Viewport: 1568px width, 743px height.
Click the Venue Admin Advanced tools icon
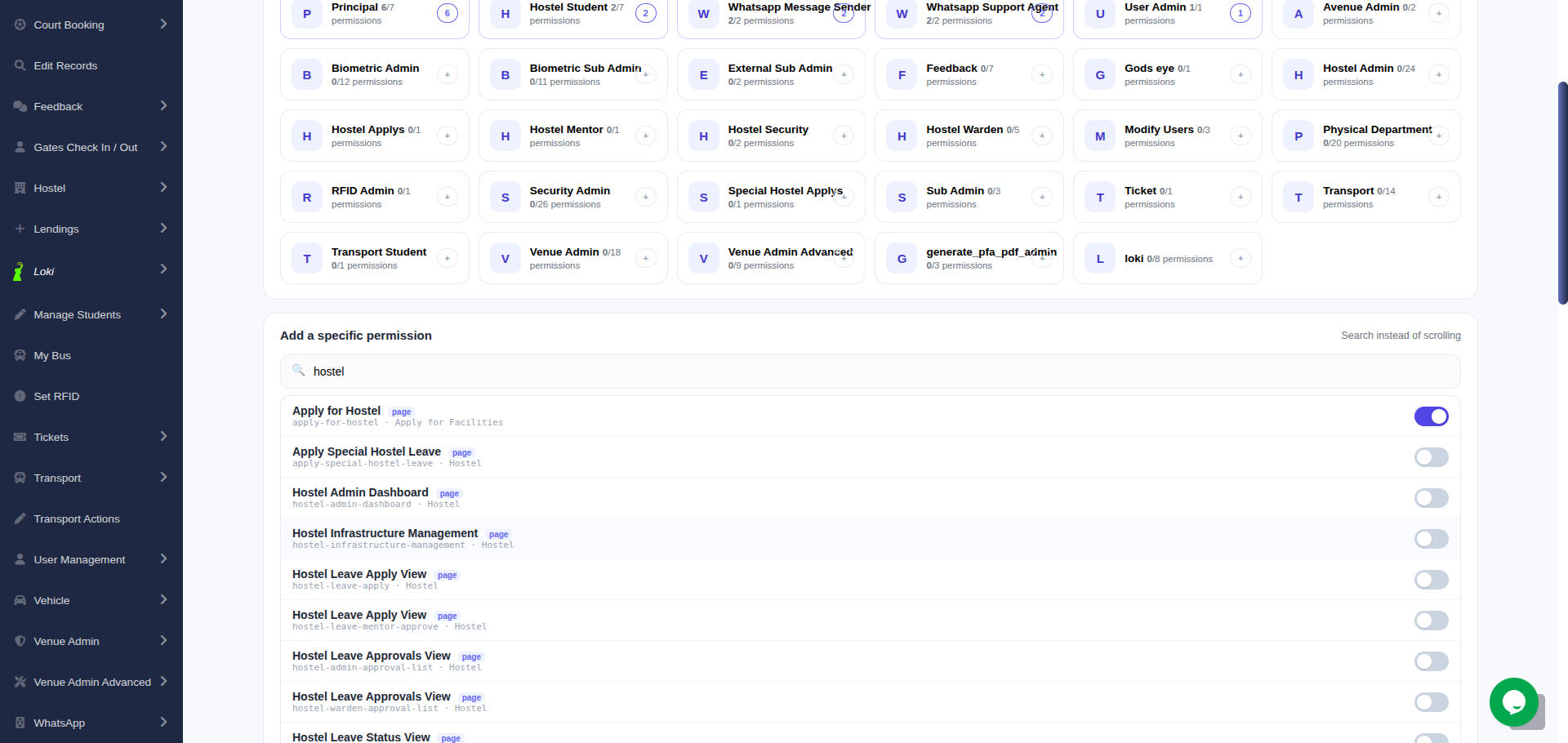click(x=20, y=682)
